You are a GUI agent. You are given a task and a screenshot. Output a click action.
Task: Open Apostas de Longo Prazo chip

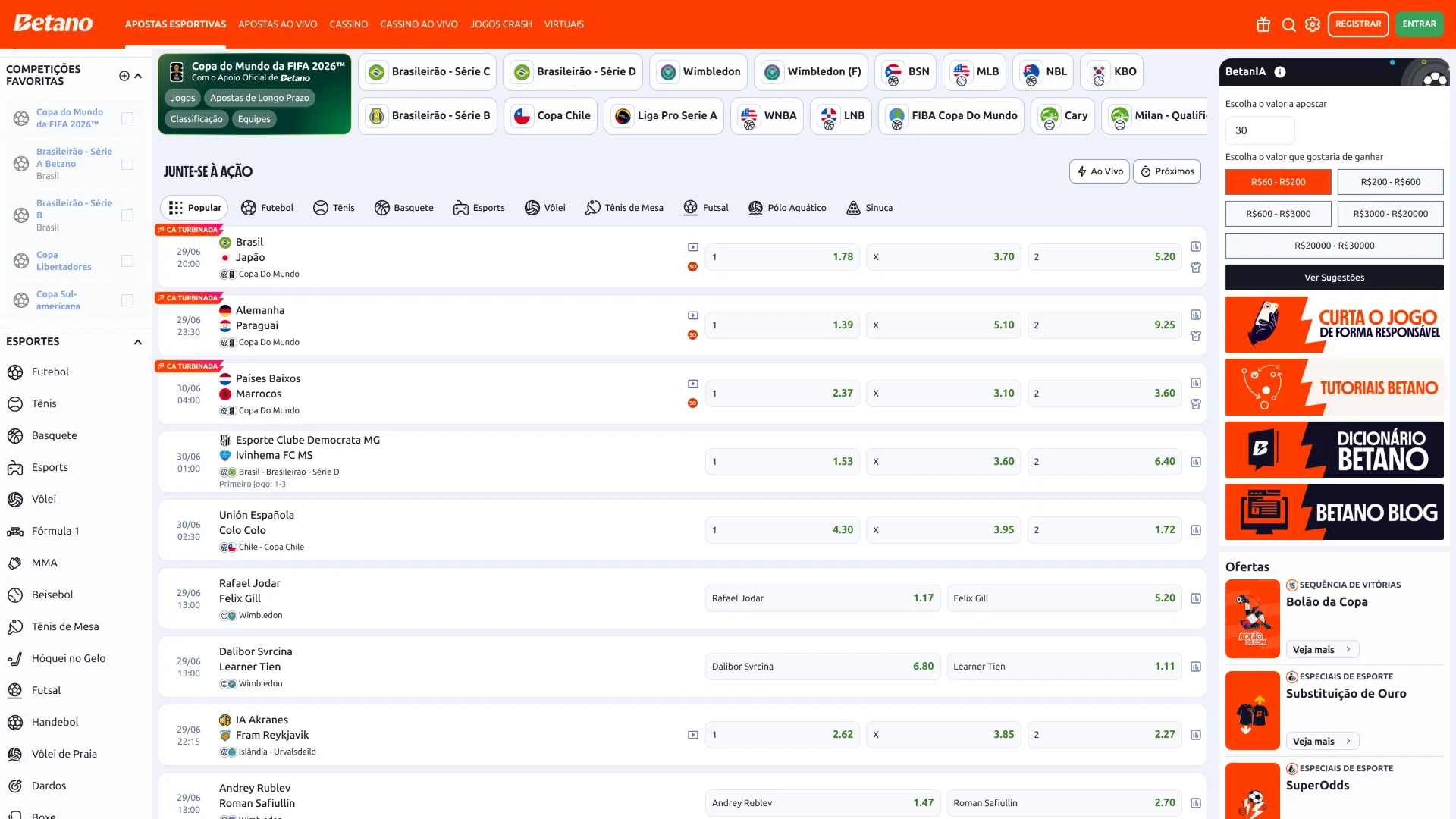pyautogui.click(x=259, y=98)
